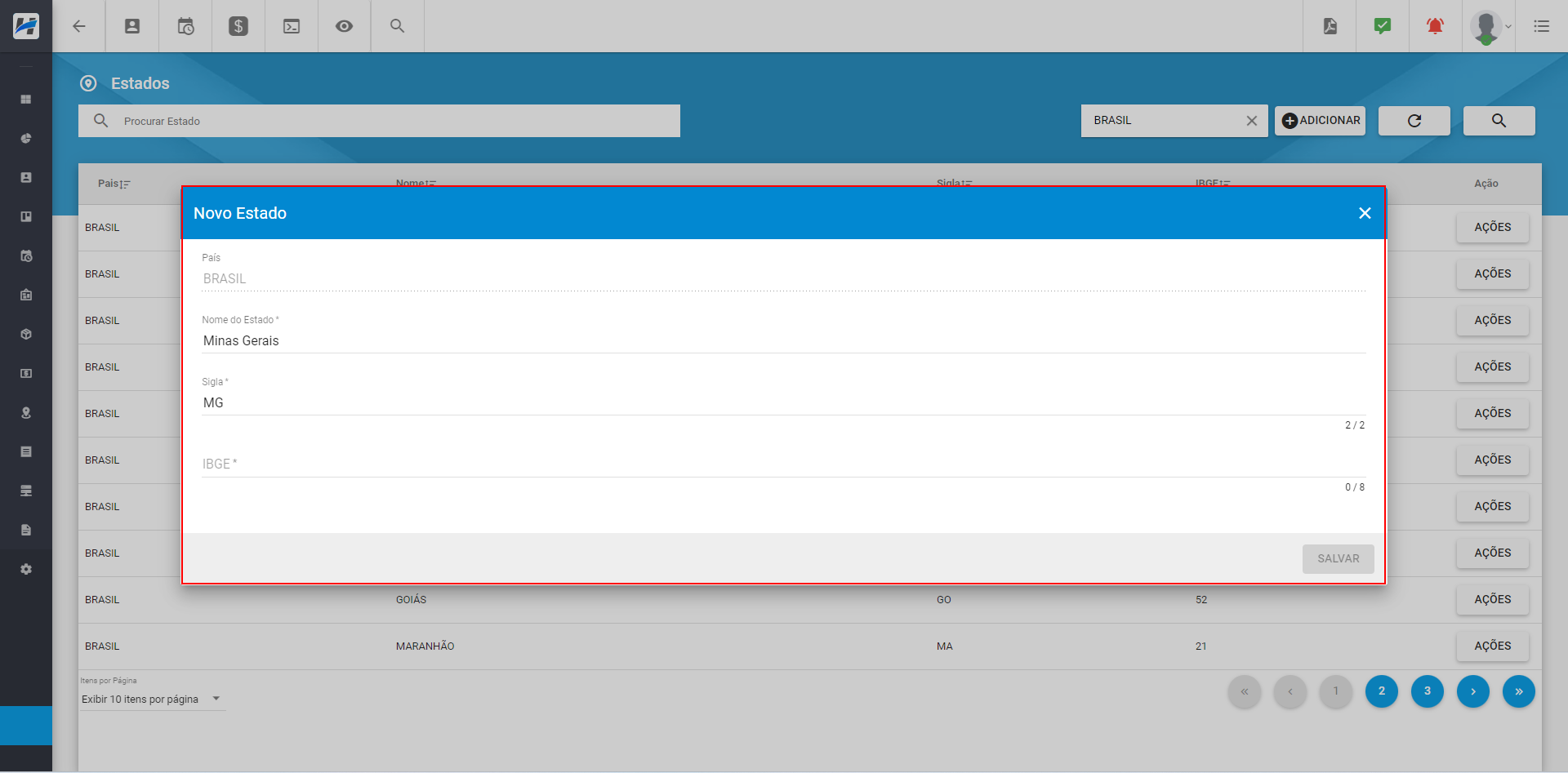Open the package box icon in sidebar
The image size is (1568, 773).
tap(26, 334)
